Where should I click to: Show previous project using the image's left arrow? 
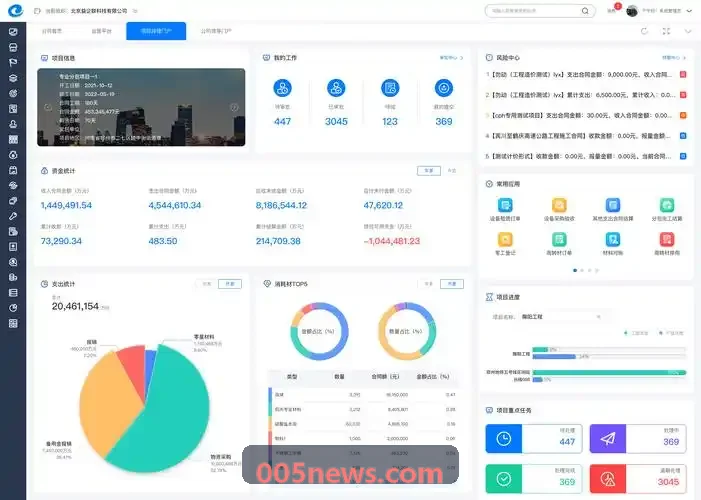click(x=47, y=107)
